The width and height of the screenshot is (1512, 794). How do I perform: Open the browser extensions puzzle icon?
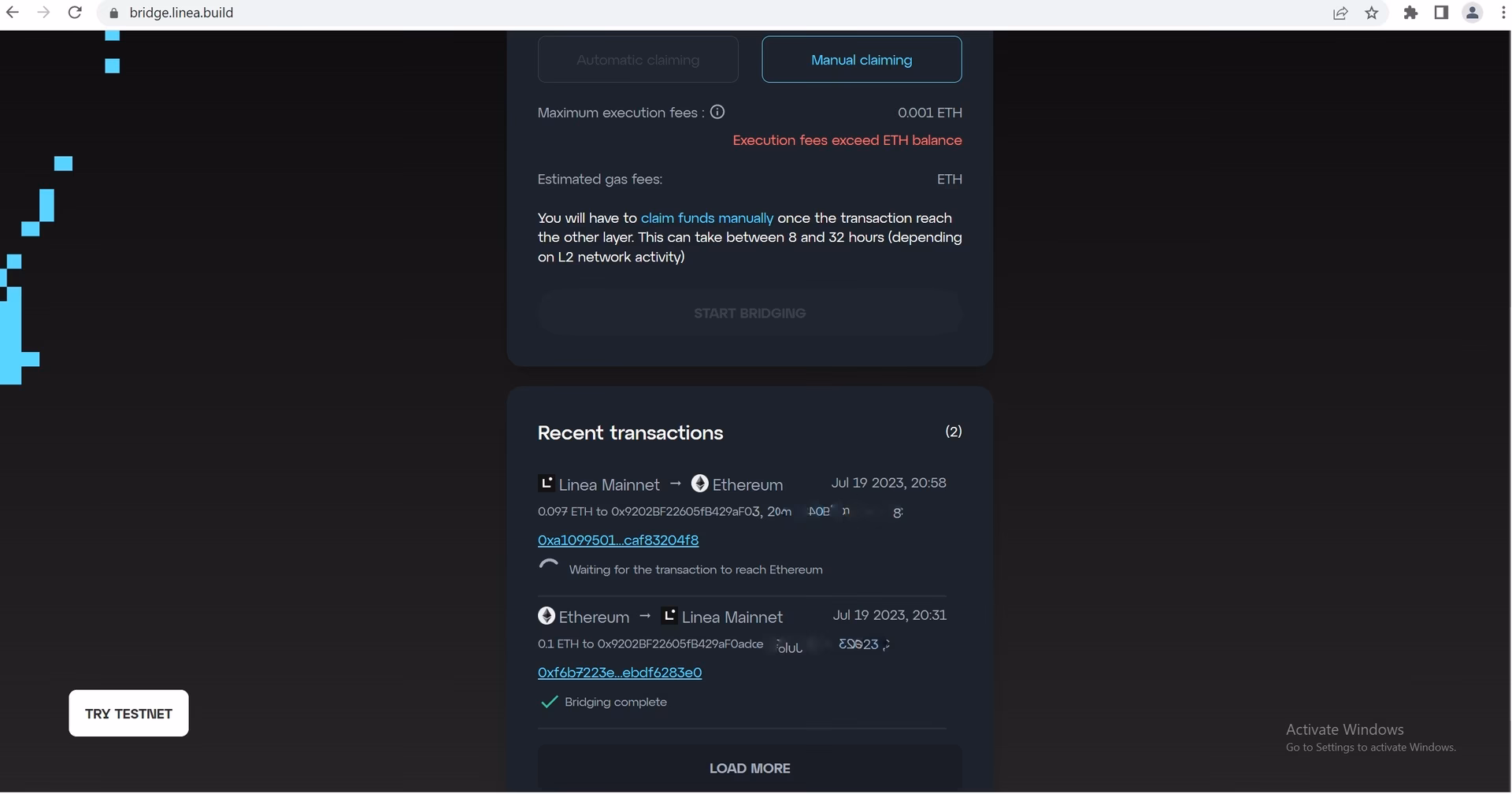[x=1410, y=13]
